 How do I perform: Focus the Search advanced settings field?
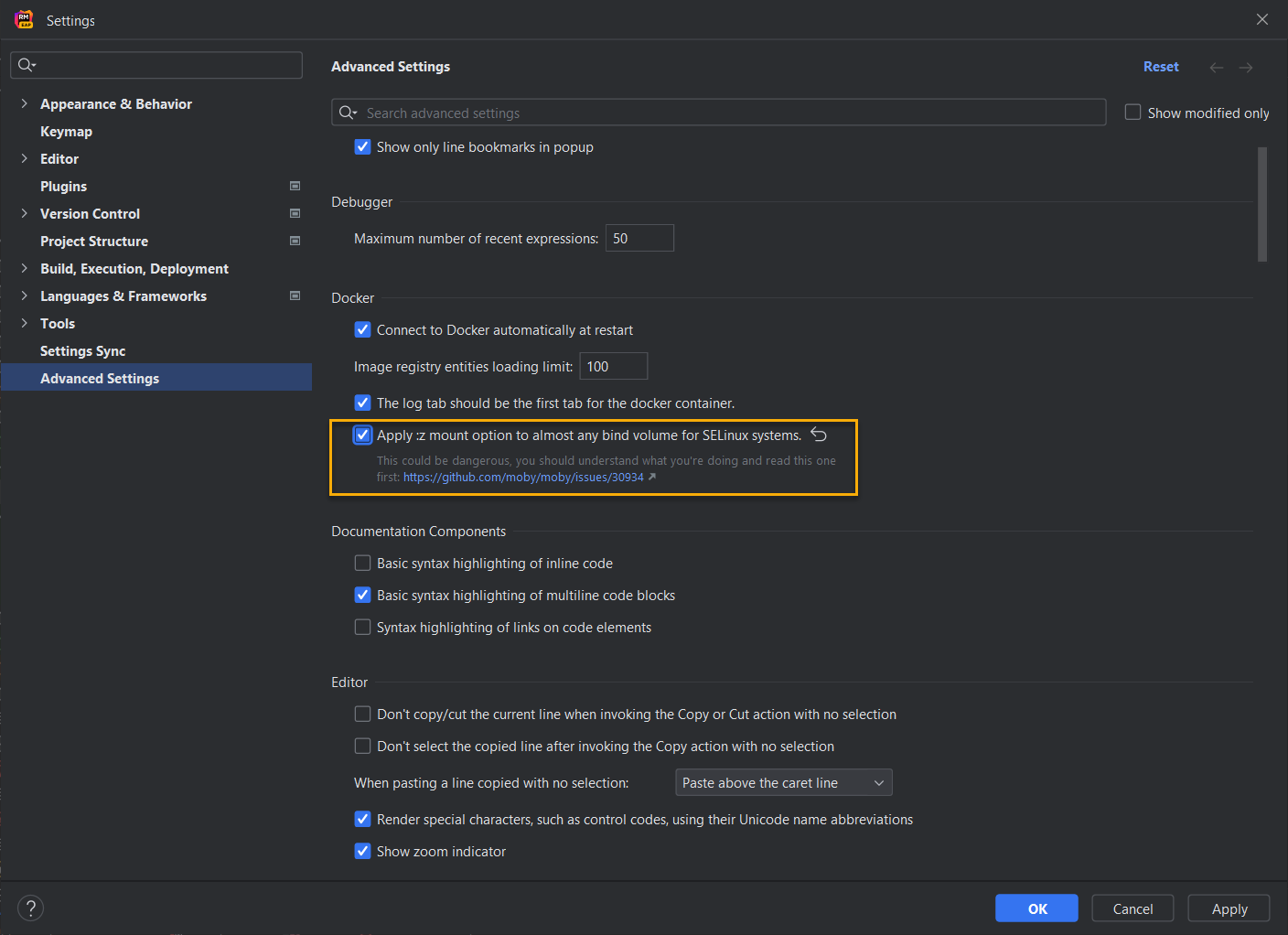coord(718,113)
